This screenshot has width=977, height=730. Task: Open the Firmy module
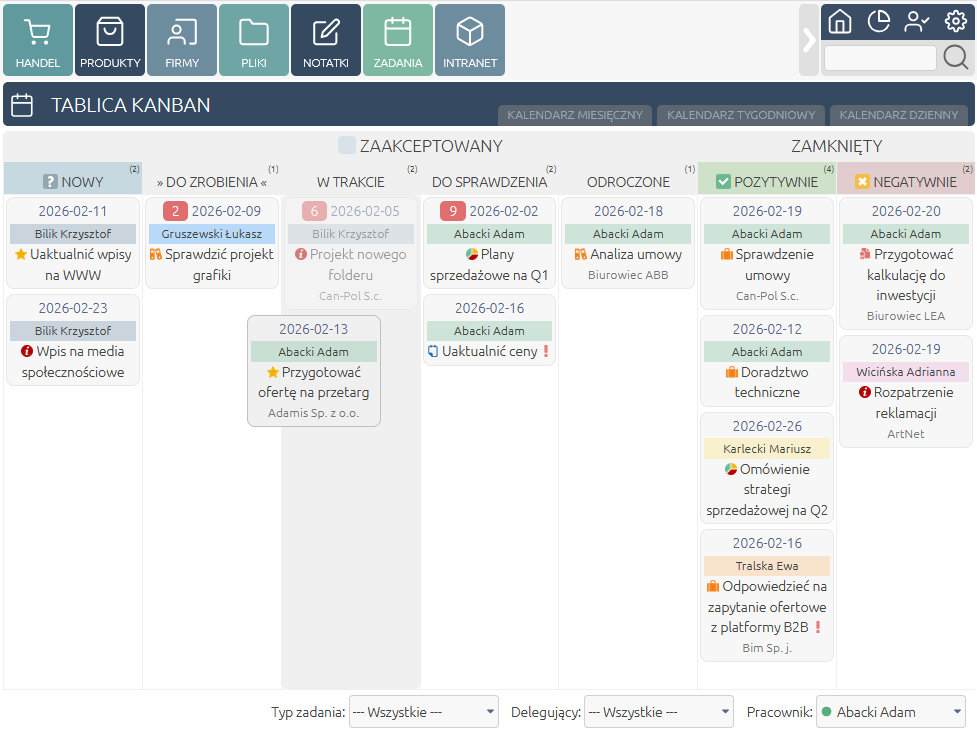(182, 40)
